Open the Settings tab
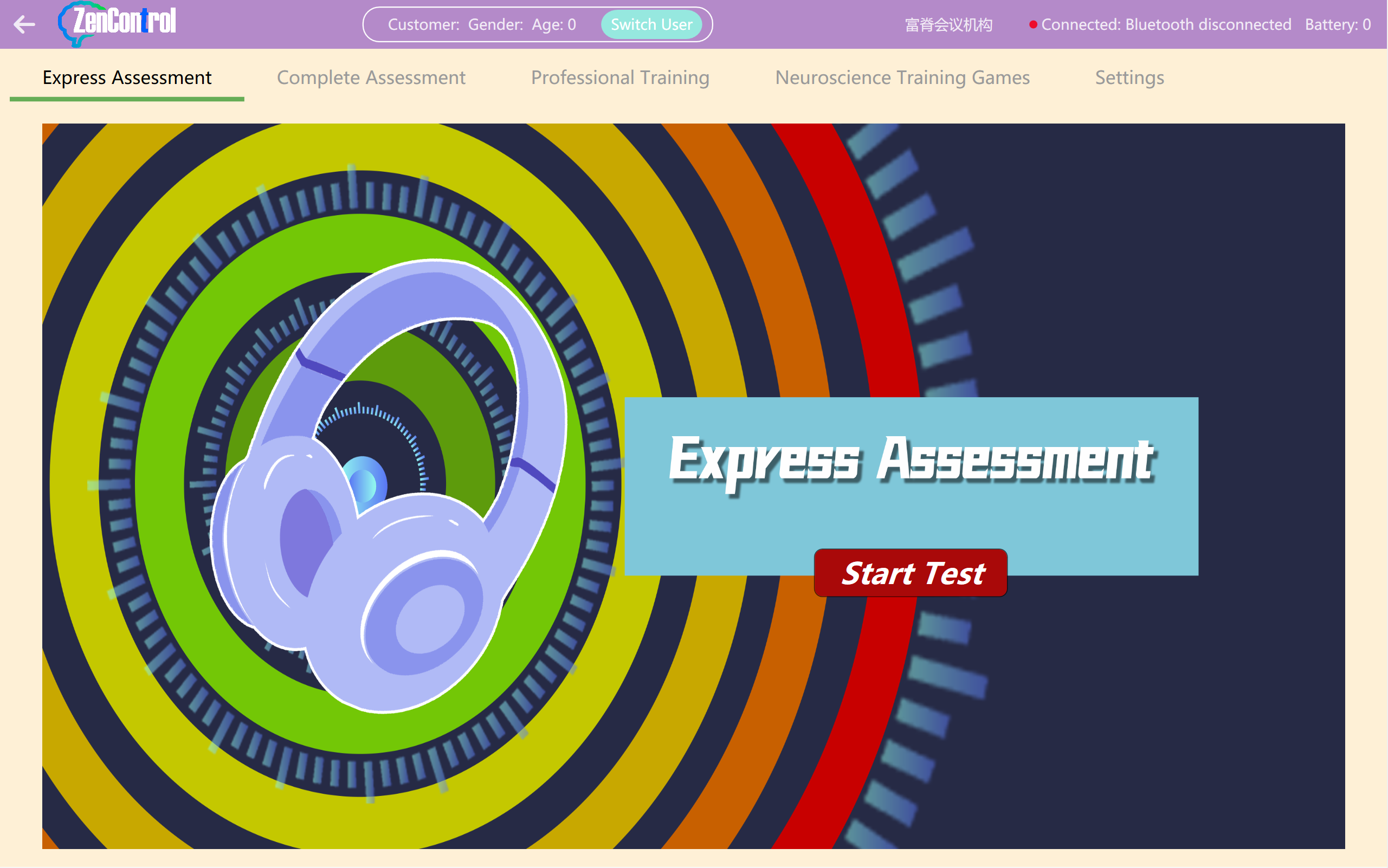The image size is (1388, 868). tap(1129, 77)
